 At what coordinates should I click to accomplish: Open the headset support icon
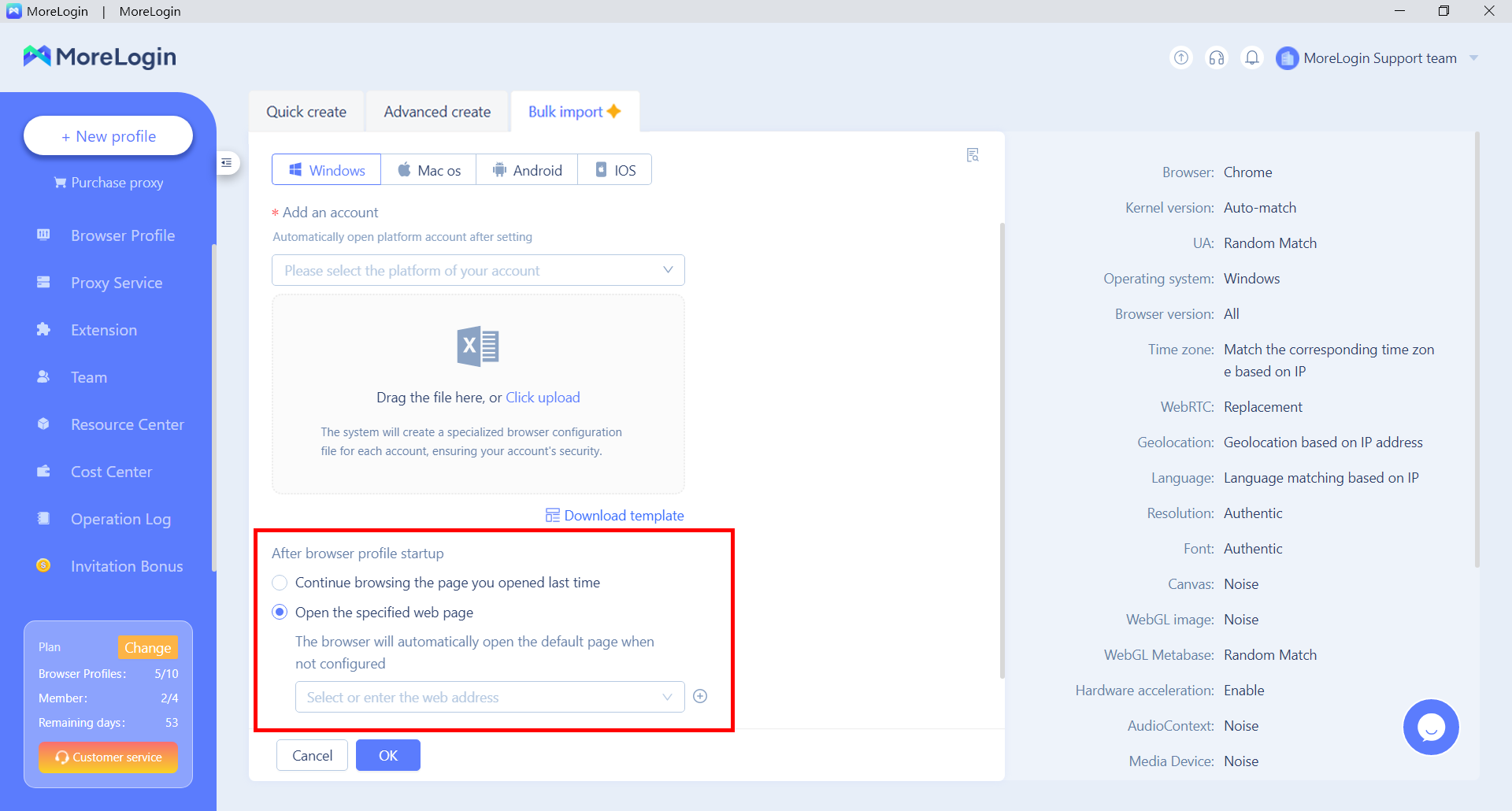click(1217, 57)
